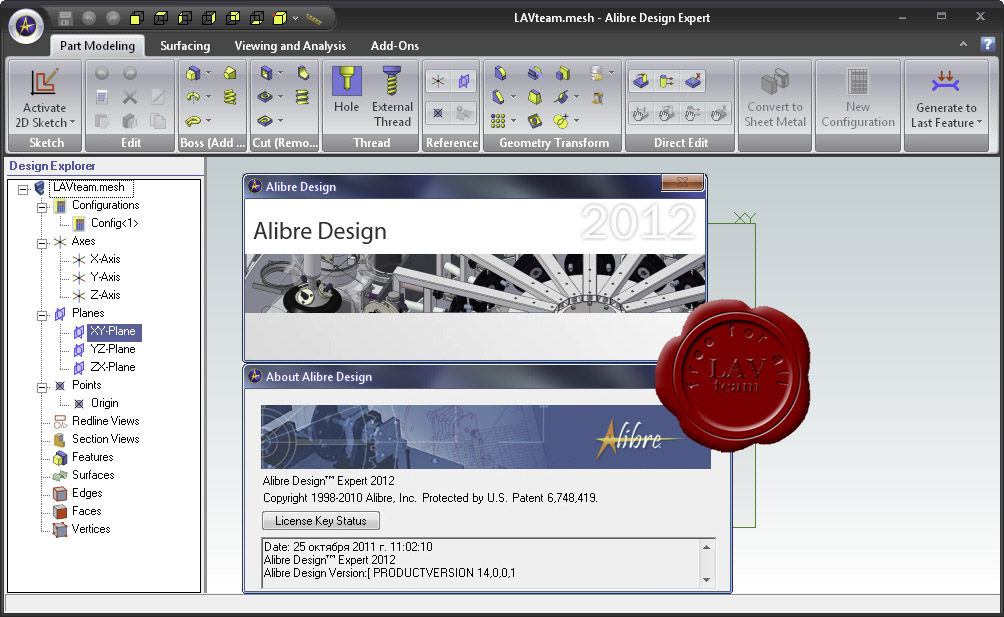Select the Revolve Boss tool
1004x617 pixels.
click(x=193, y=97)
